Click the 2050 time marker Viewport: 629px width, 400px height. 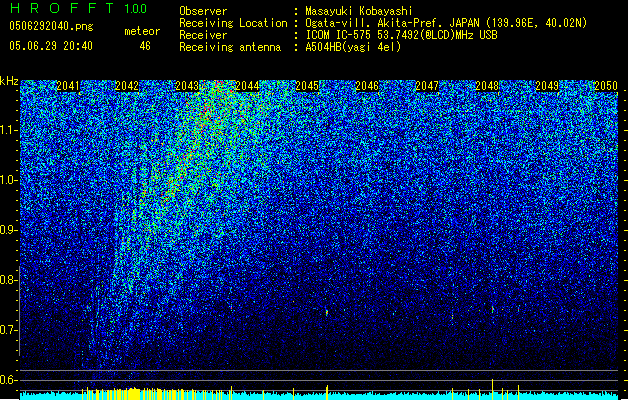pyautogui.click(x=606, y=86)
